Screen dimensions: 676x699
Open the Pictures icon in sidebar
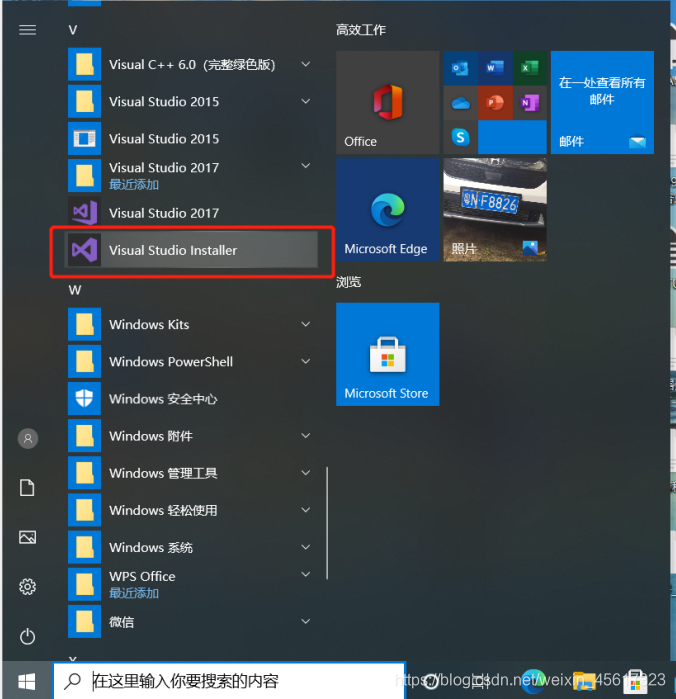tap(27, 537)
